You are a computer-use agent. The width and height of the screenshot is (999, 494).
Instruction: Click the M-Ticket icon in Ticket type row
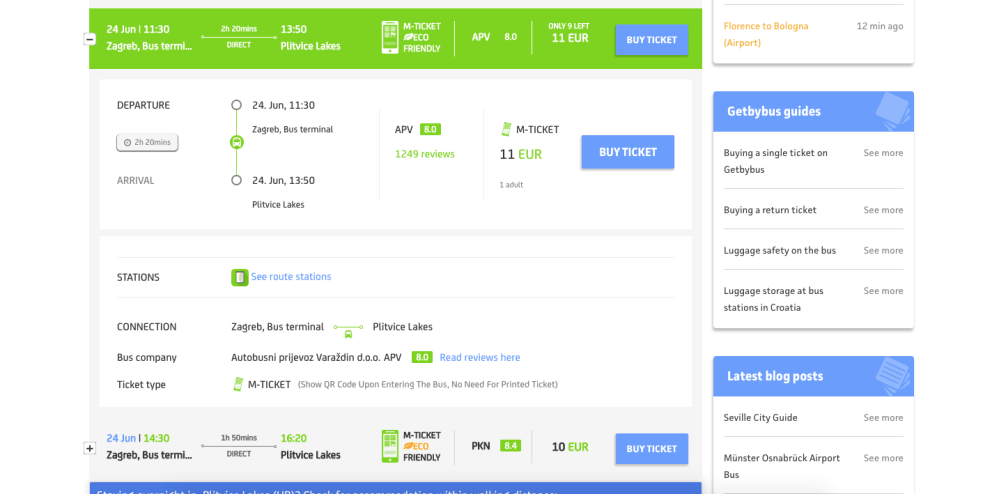point(238,384)
